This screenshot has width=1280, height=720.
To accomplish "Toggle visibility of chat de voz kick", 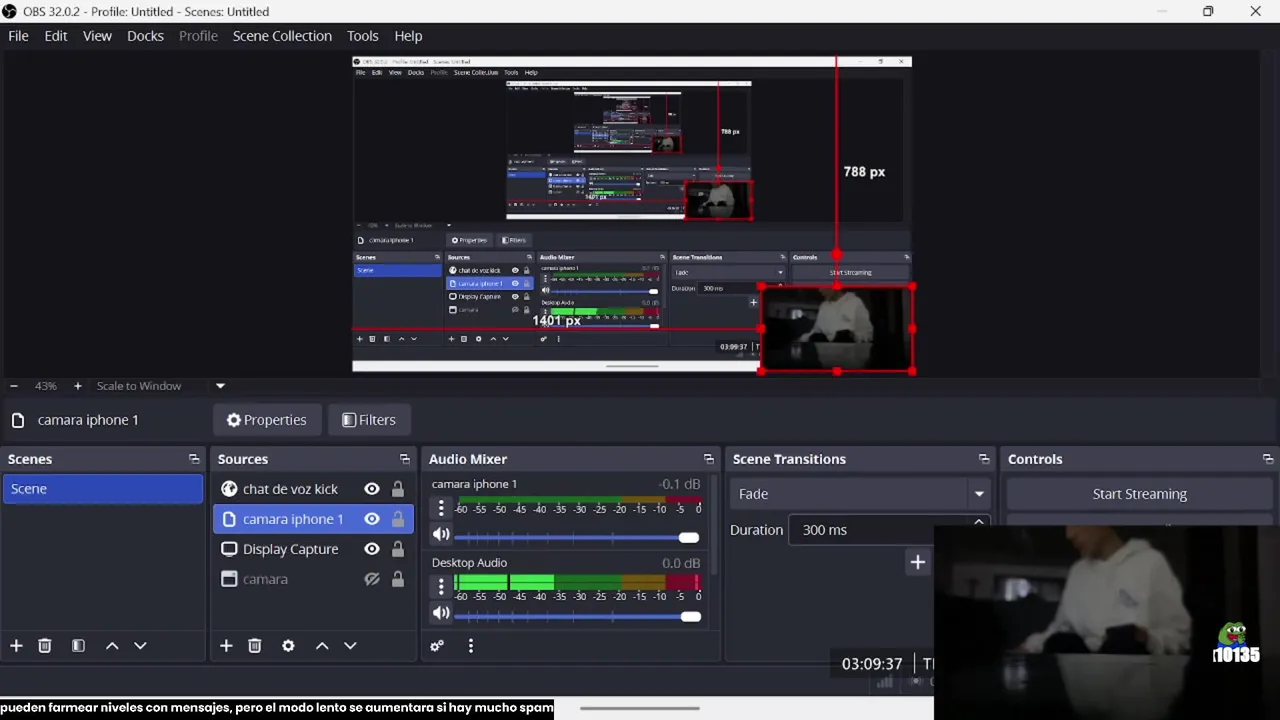I will [x=372, y=489].
